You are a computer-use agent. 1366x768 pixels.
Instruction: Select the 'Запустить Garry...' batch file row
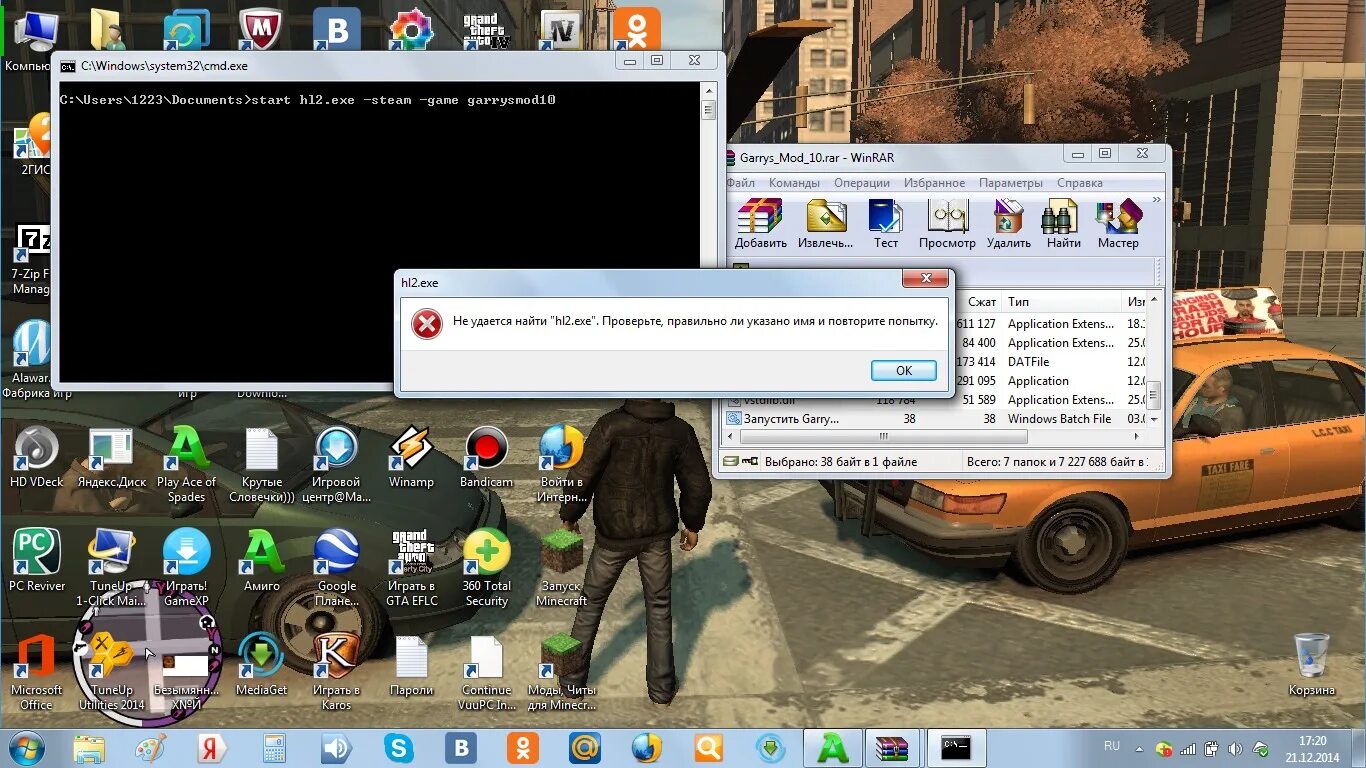934,419
